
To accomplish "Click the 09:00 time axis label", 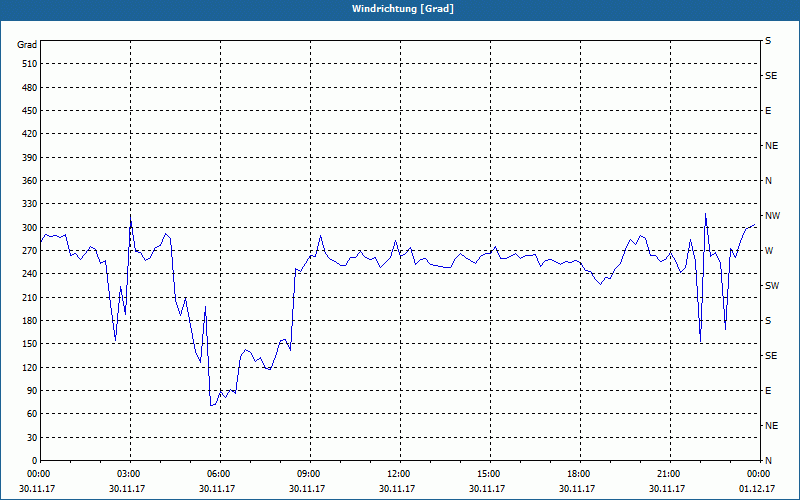I will coord(310,473).
